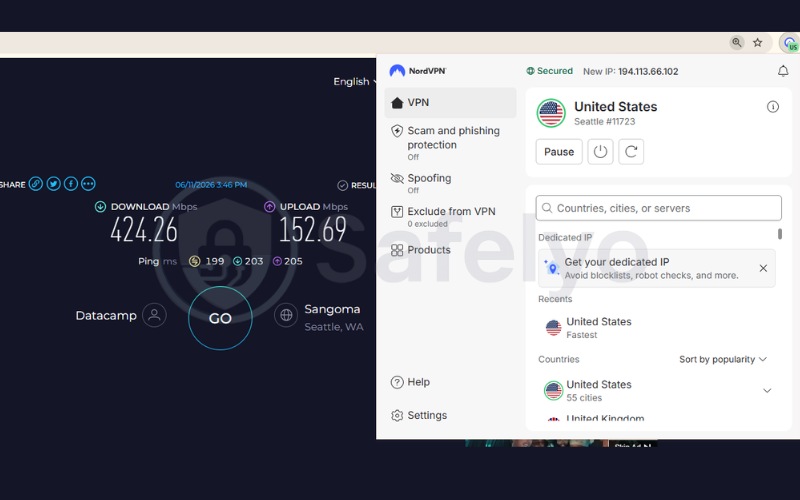Screen dimensions: 800x500
Task: Open Scam and phishing protection settings
Action: (x=451, y=143)
